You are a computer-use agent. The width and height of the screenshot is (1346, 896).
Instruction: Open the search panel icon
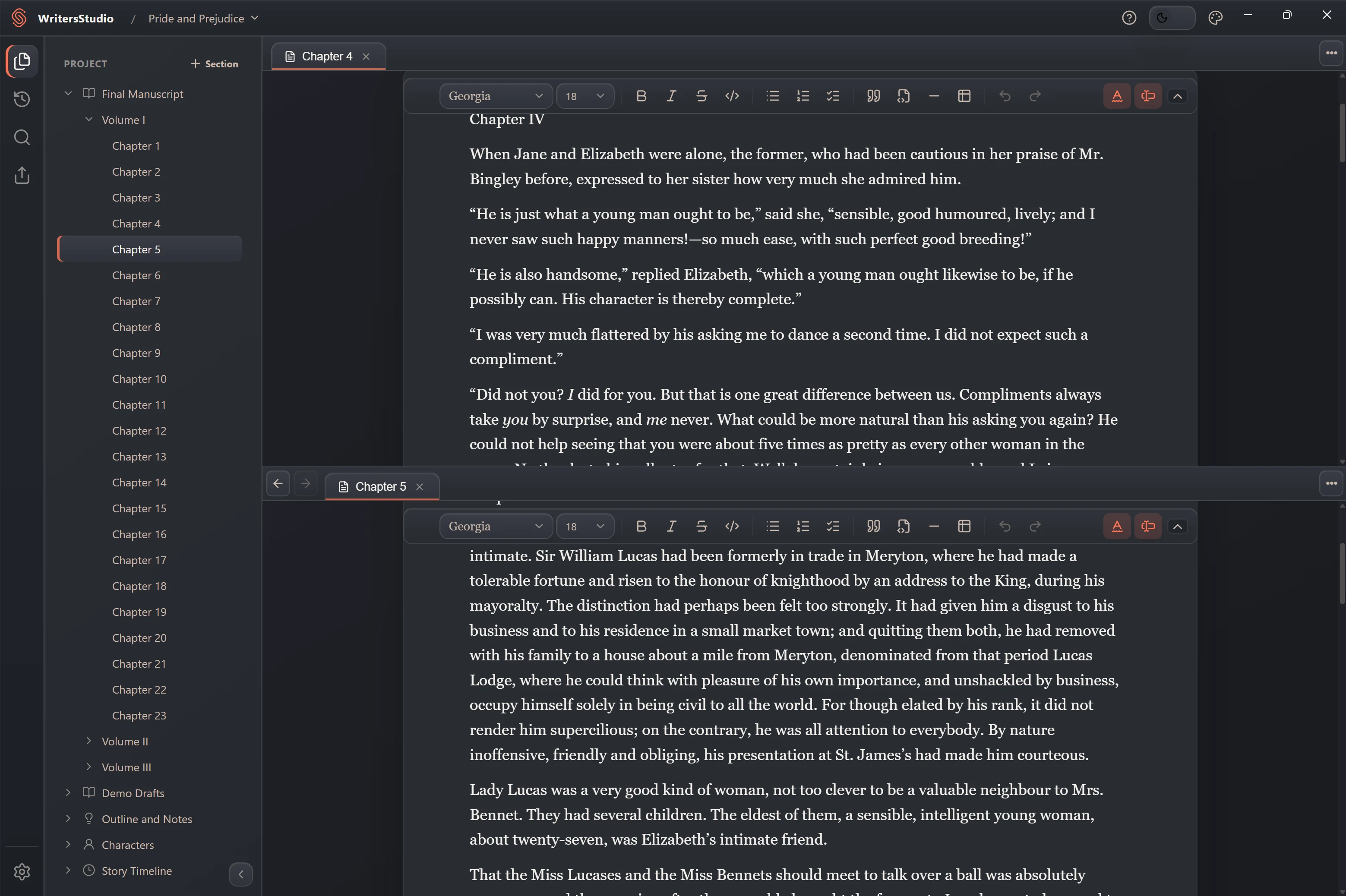pos(22,137)
